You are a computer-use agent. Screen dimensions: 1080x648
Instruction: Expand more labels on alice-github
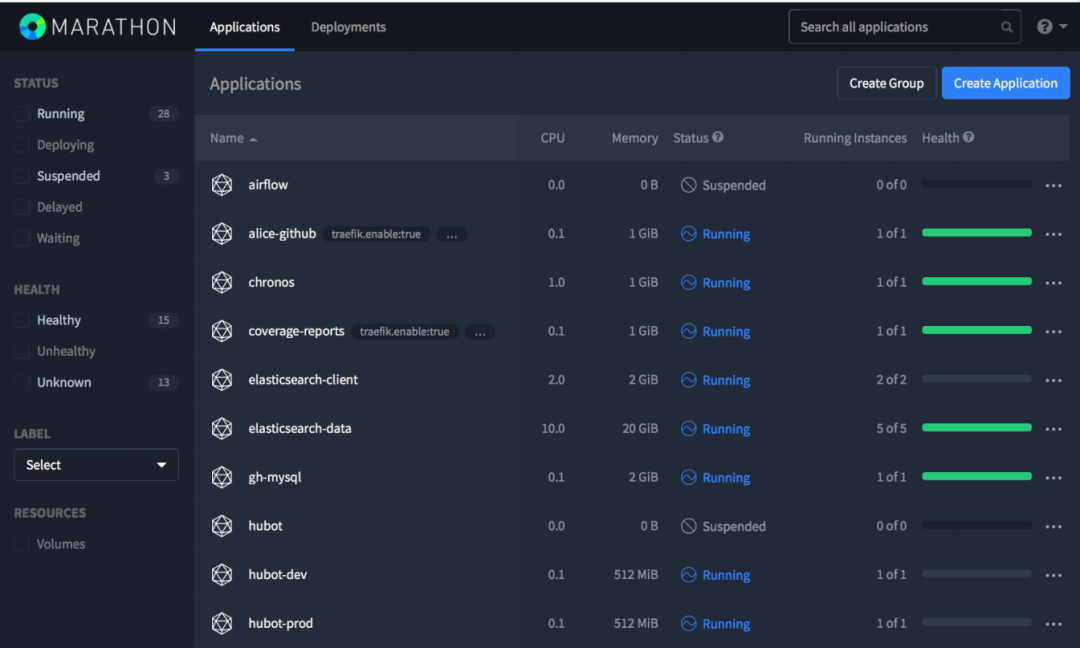pos(452,235)
